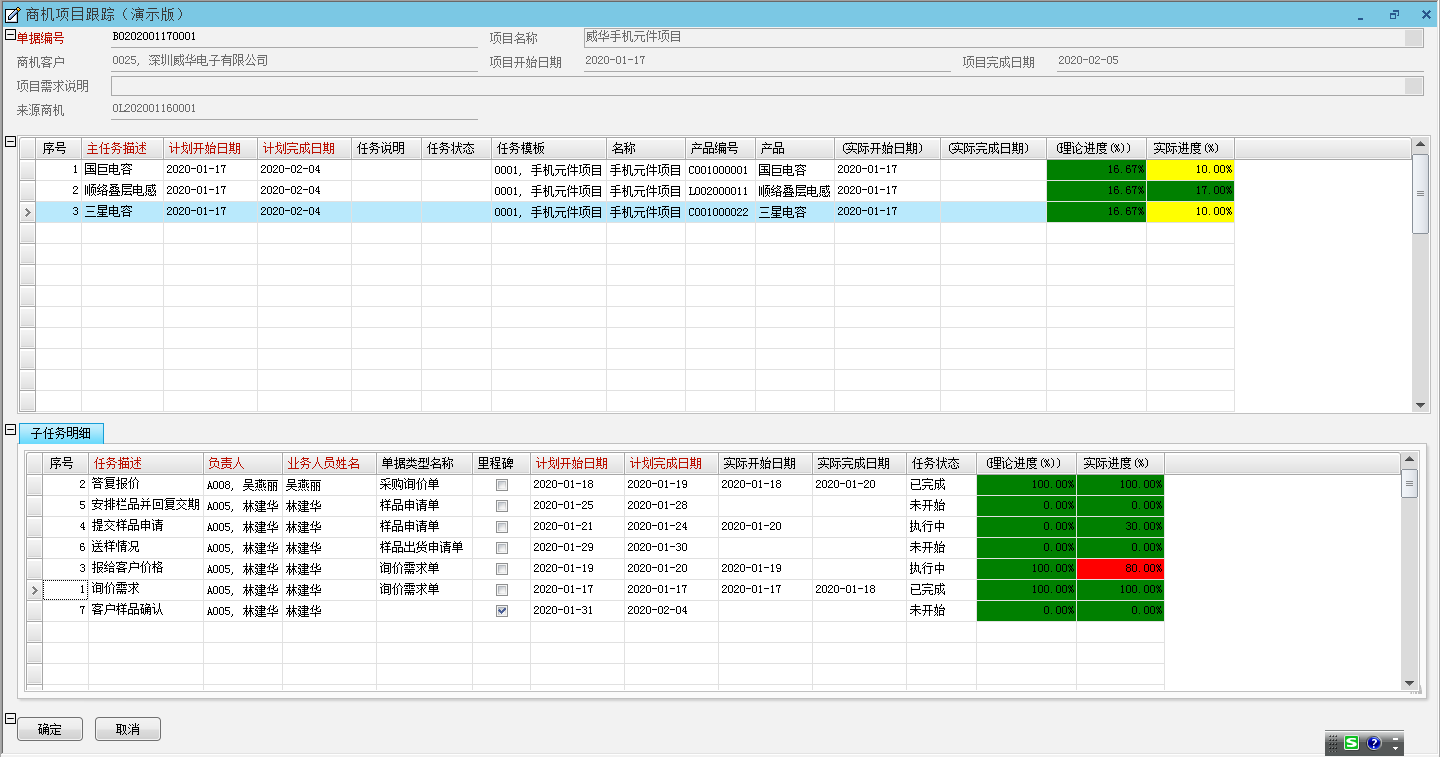Click the 来源商机 field OL202001160001
This screenshot has width=1440, height=757.
294,109
